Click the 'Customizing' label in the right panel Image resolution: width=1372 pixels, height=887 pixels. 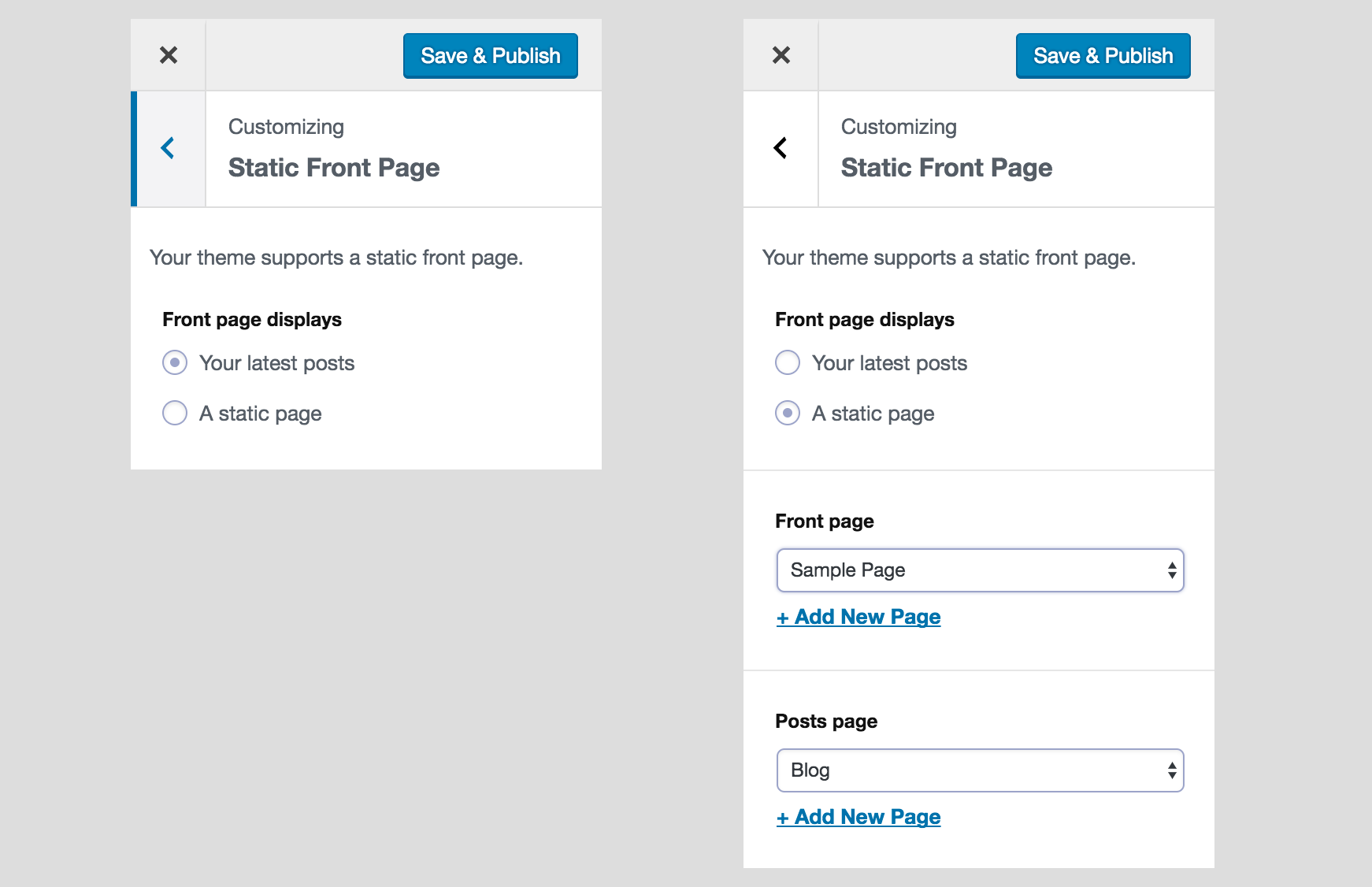click(x=899, y=126)
